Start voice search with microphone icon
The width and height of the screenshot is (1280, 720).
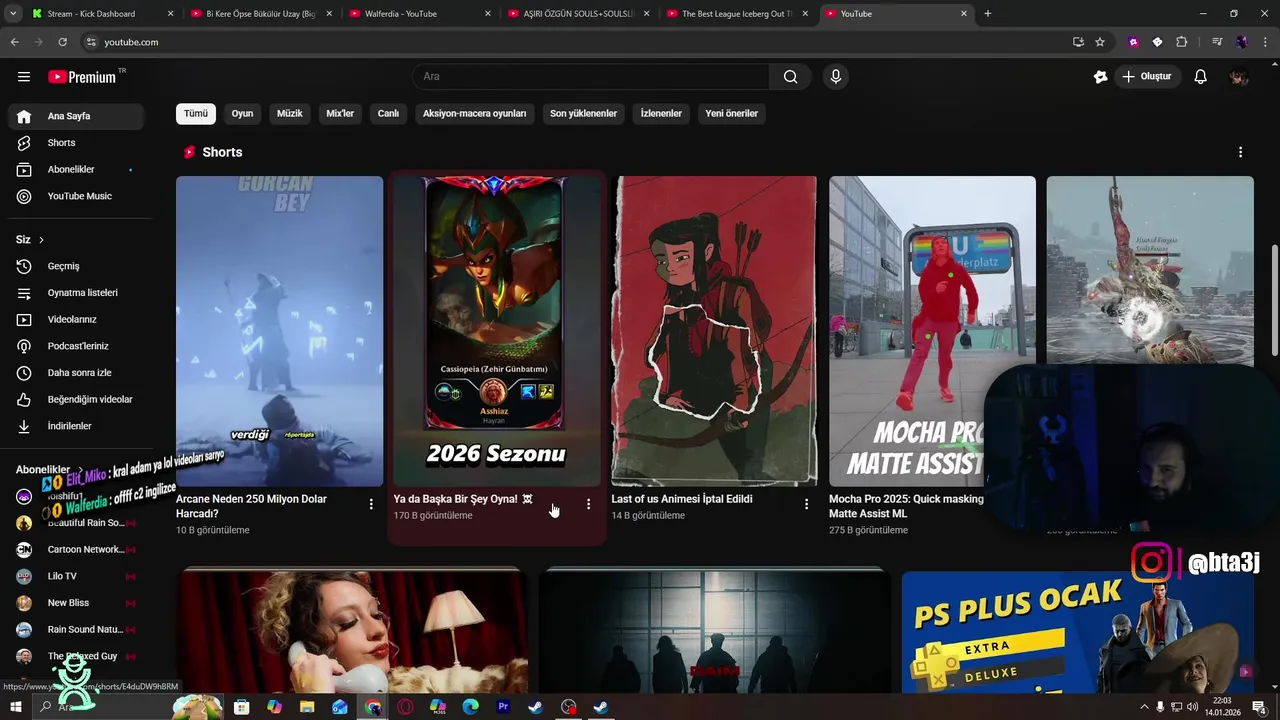click(x=836, y=77)
